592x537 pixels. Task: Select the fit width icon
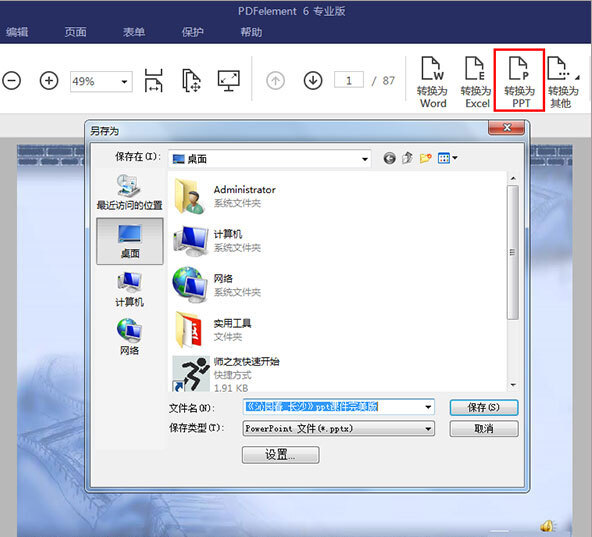pos(154,80)
